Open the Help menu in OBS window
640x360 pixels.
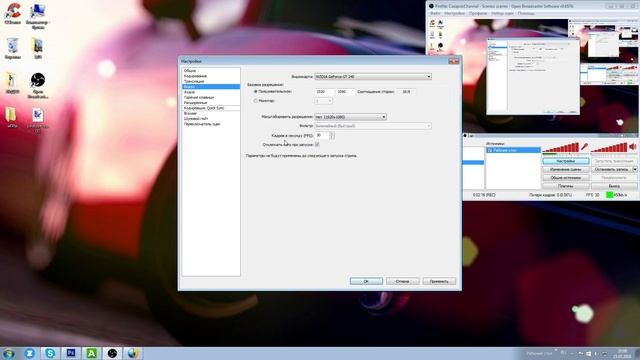click(526, 13)
